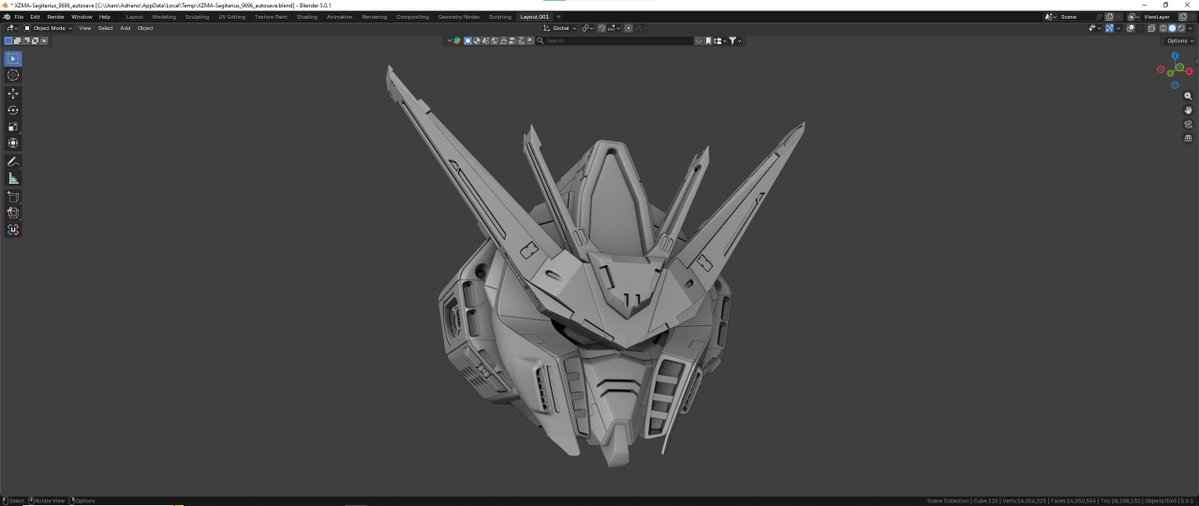Open the Render menu
This screenshot has height=506, width=1199.
tap(56, 17)
